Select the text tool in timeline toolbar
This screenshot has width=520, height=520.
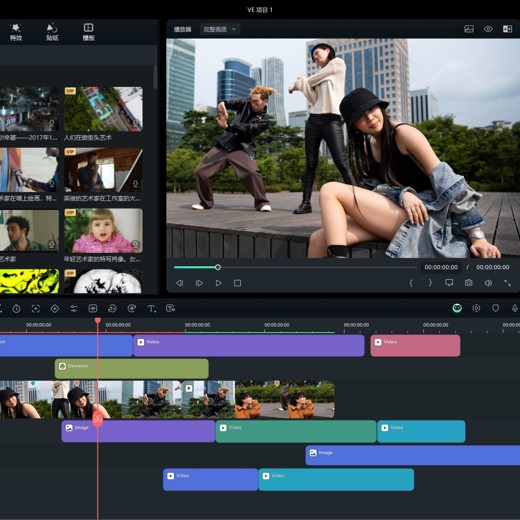(x=151, y=309)
